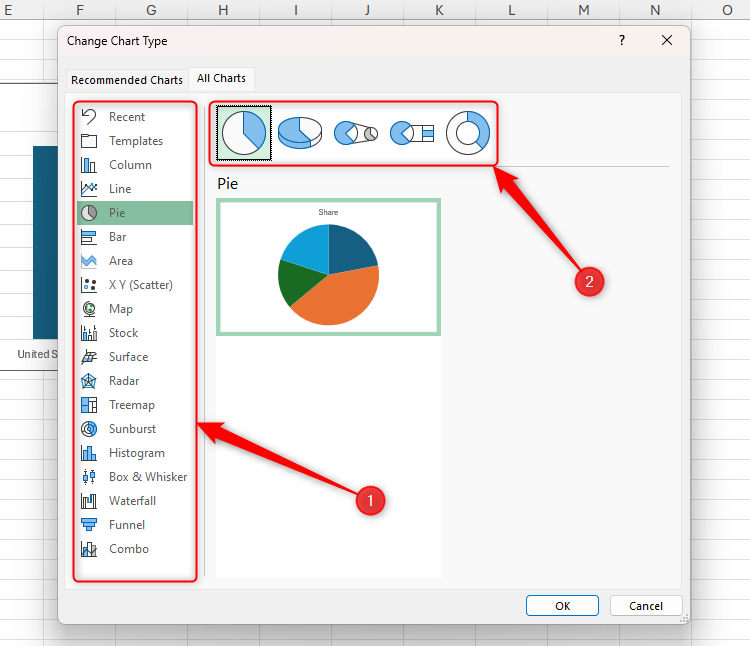Viewport: 750px width, 646px height.
Task: Choose the Treemap chart category
Action: (131, 405)
